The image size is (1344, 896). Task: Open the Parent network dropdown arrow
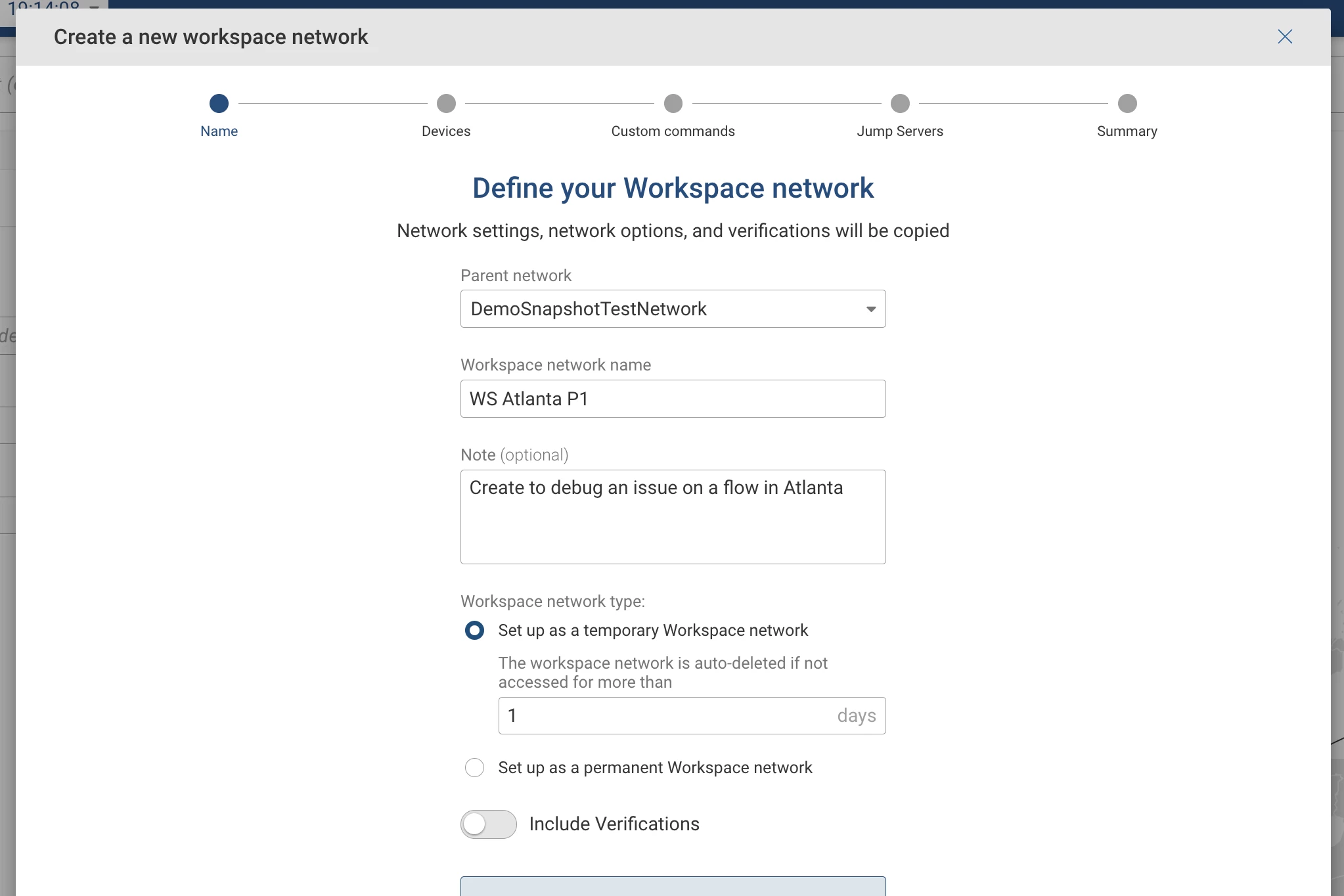pos(871,309)
